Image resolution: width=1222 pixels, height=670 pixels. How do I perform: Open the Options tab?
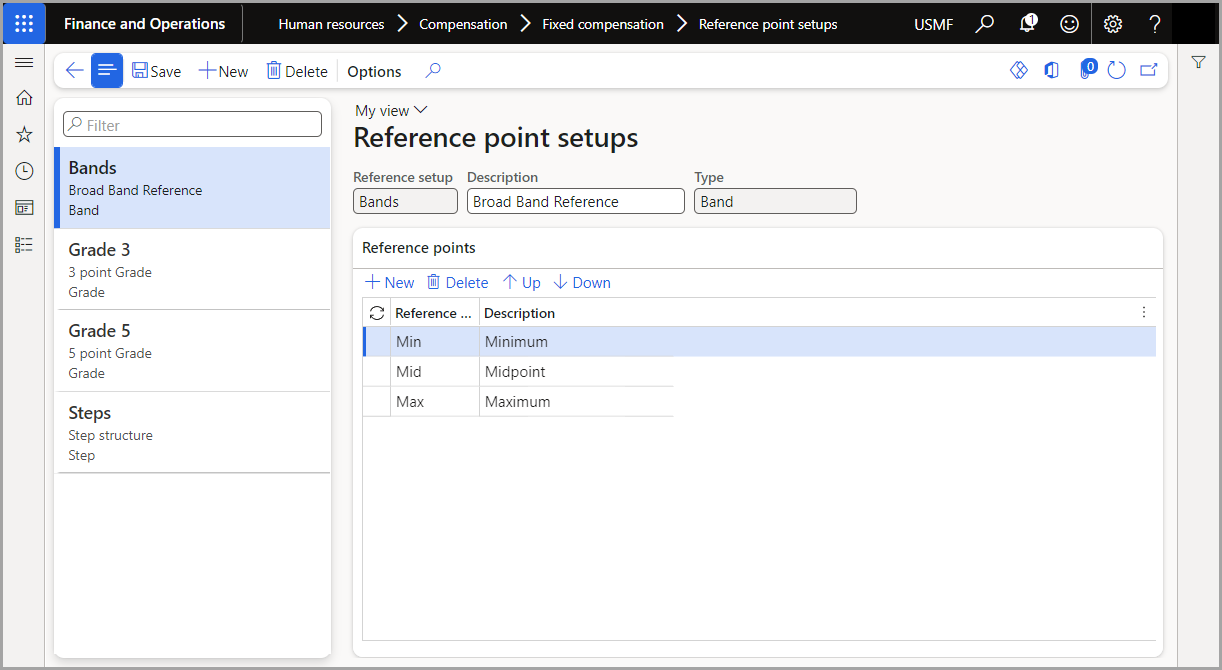click(x=374, y=71)
